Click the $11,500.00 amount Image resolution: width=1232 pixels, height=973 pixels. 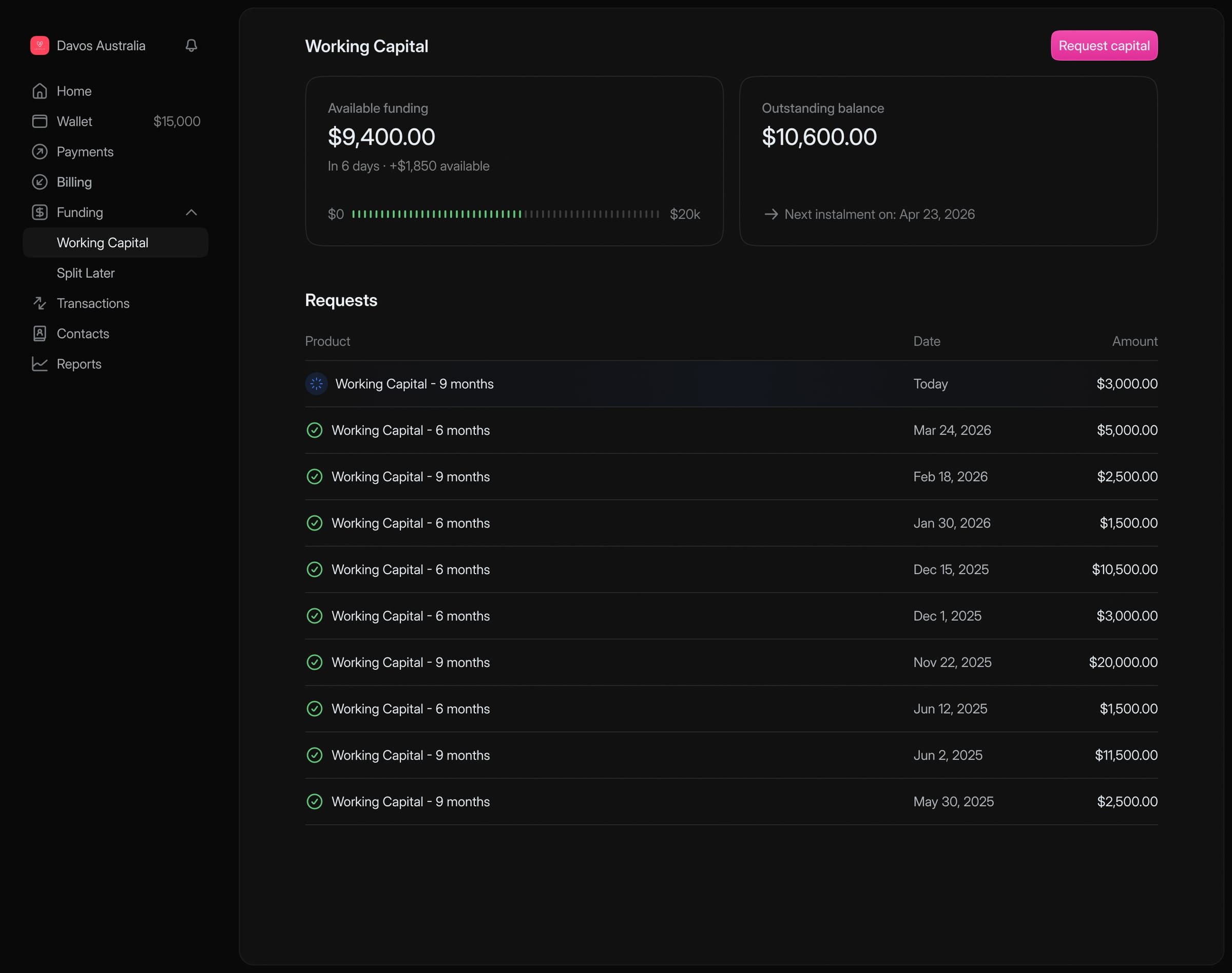click(1126, 755)
